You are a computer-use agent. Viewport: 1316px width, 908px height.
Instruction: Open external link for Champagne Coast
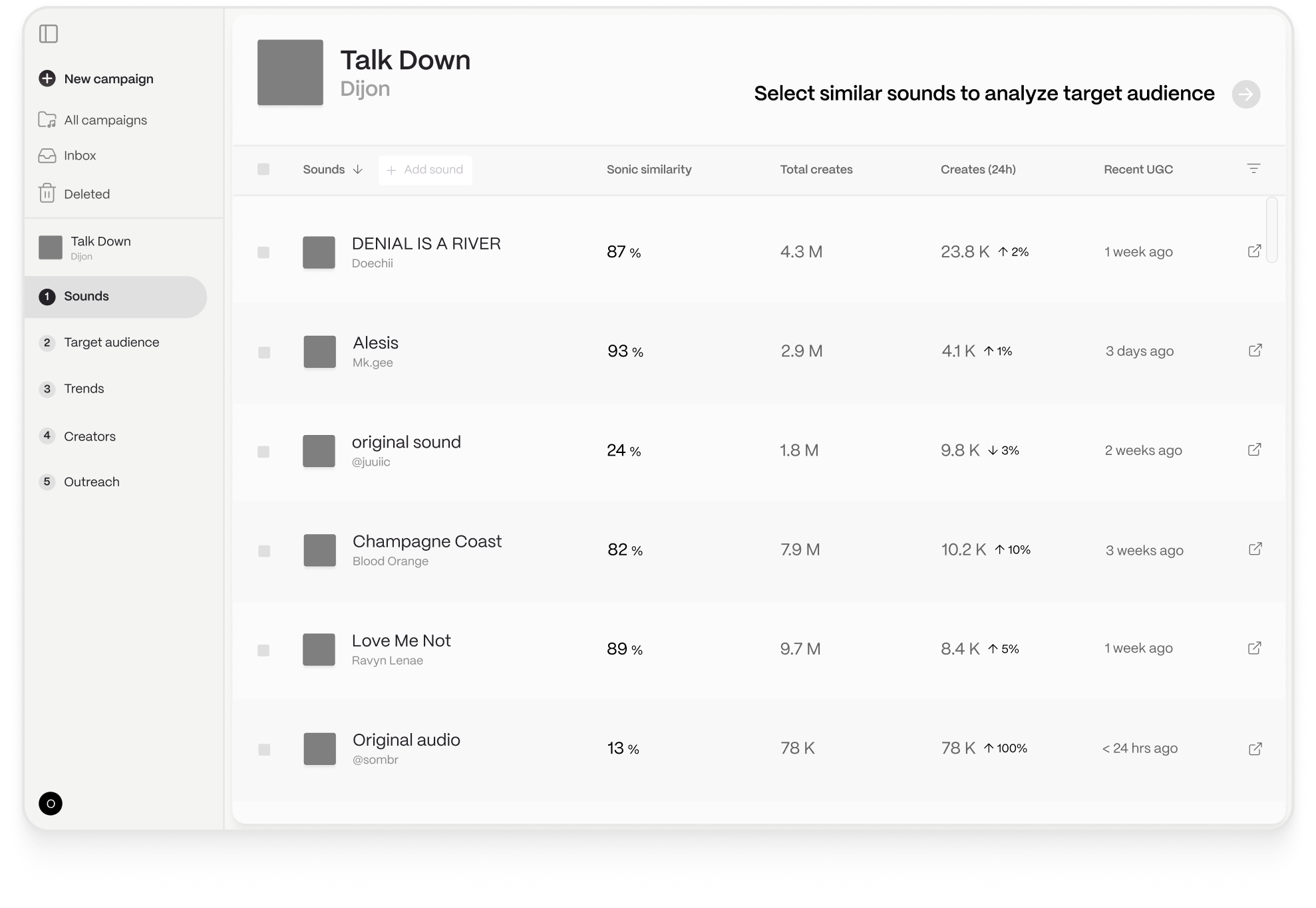(1255, 549)
